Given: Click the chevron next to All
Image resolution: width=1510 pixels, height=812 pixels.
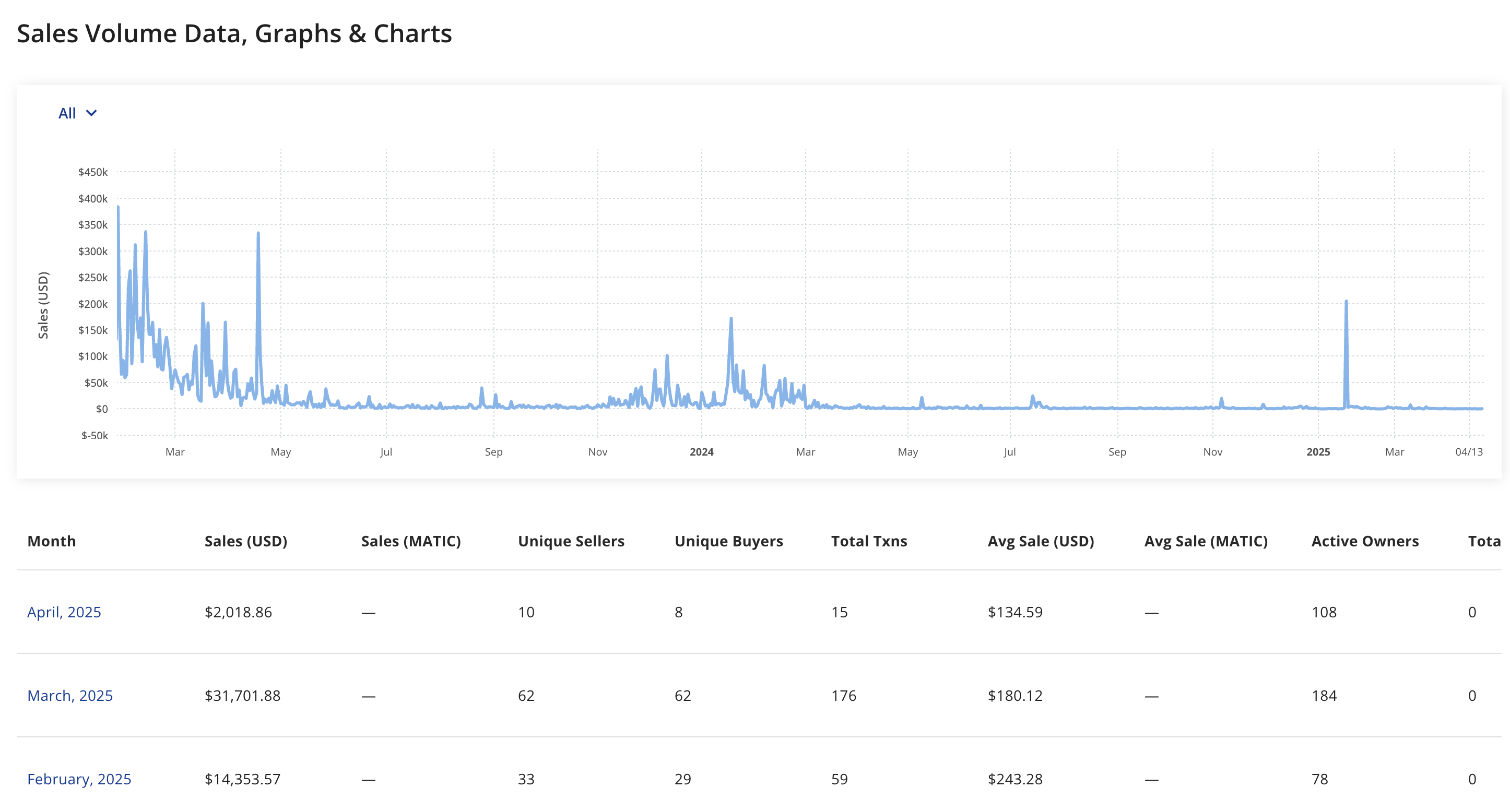Looking at the screenshot, I should point(91,113).
